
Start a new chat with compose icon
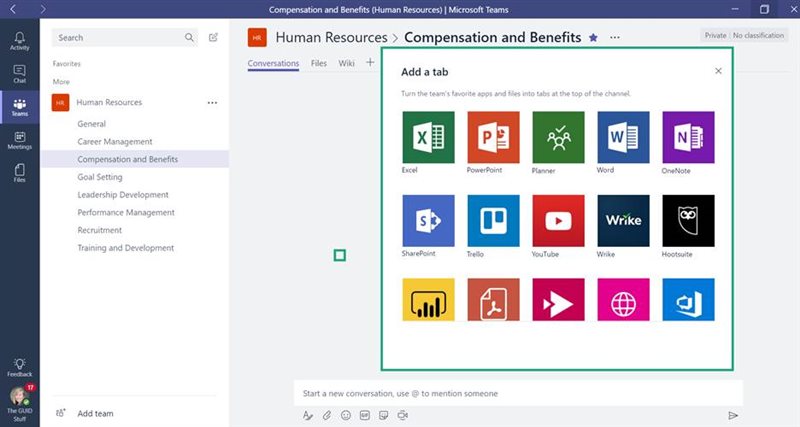tap(213, 37)
